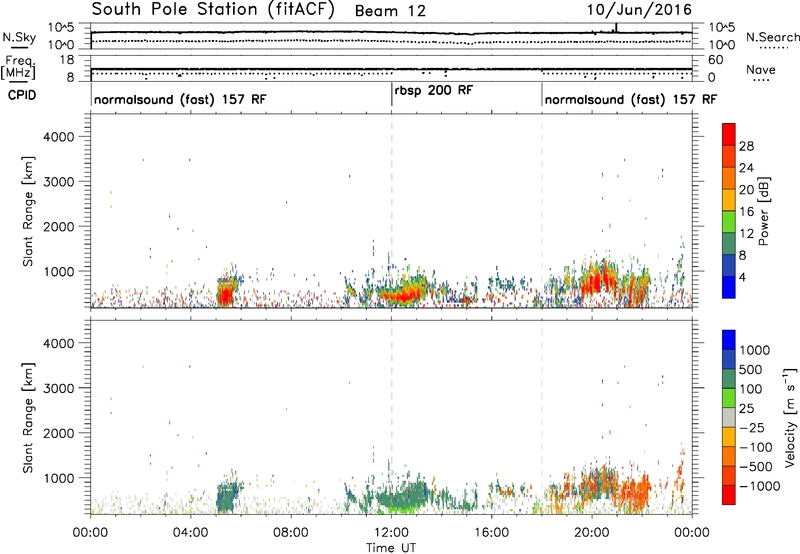Click the "rbsp 200 RF" mode label
This screenshot has height=554, width=800.
[434, 90]
